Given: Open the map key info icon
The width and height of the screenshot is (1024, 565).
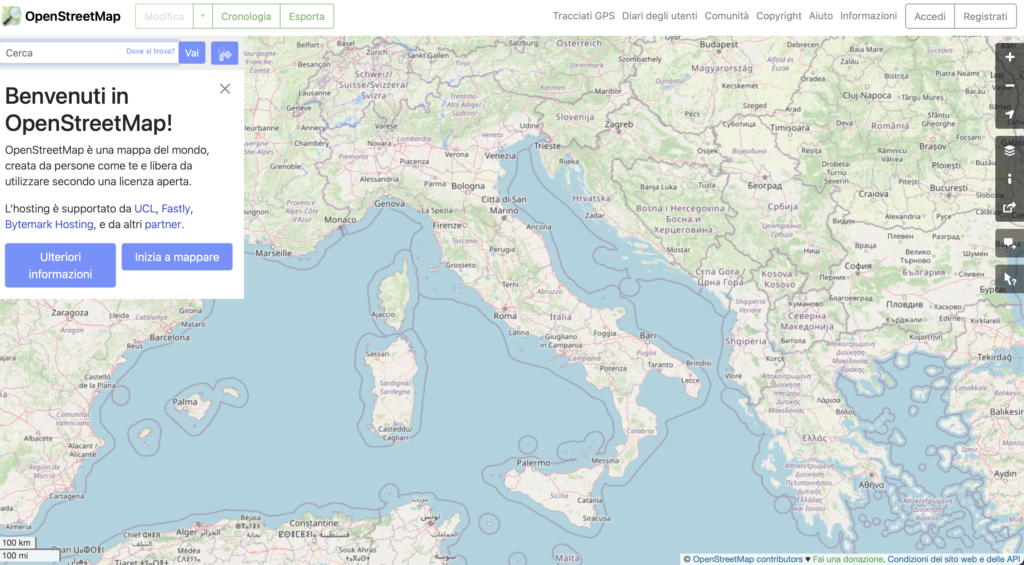Looking at the screenshot, I should (x=1010, y=179).
